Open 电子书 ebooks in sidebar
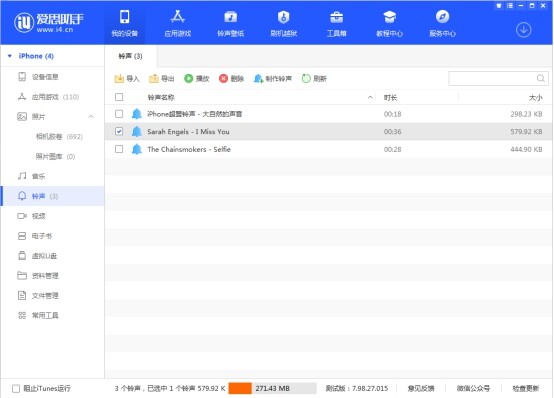The width and height of the screenshot is (554, 398). click(x=35, y=236)
